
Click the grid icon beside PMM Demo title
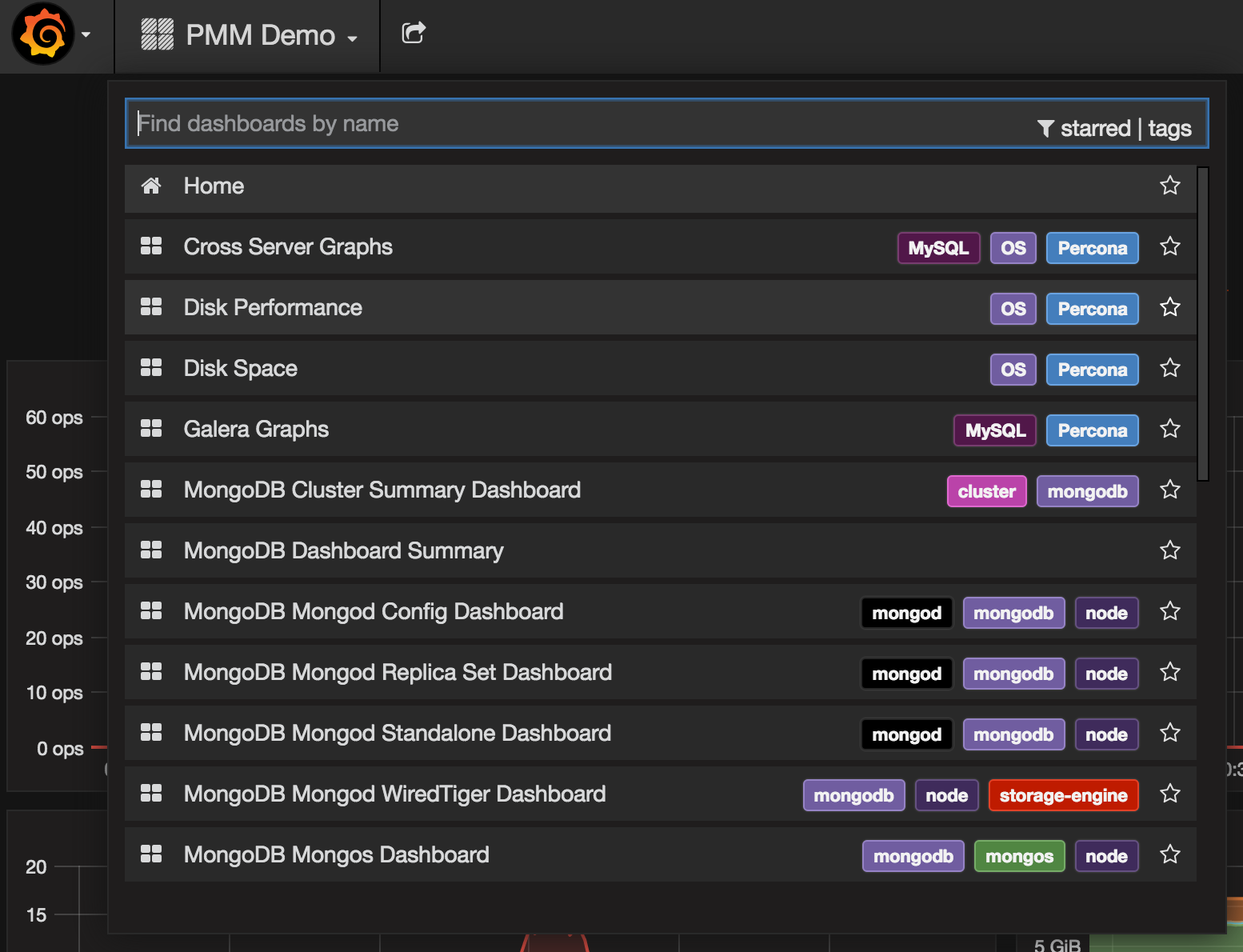[x=157, y=34]
